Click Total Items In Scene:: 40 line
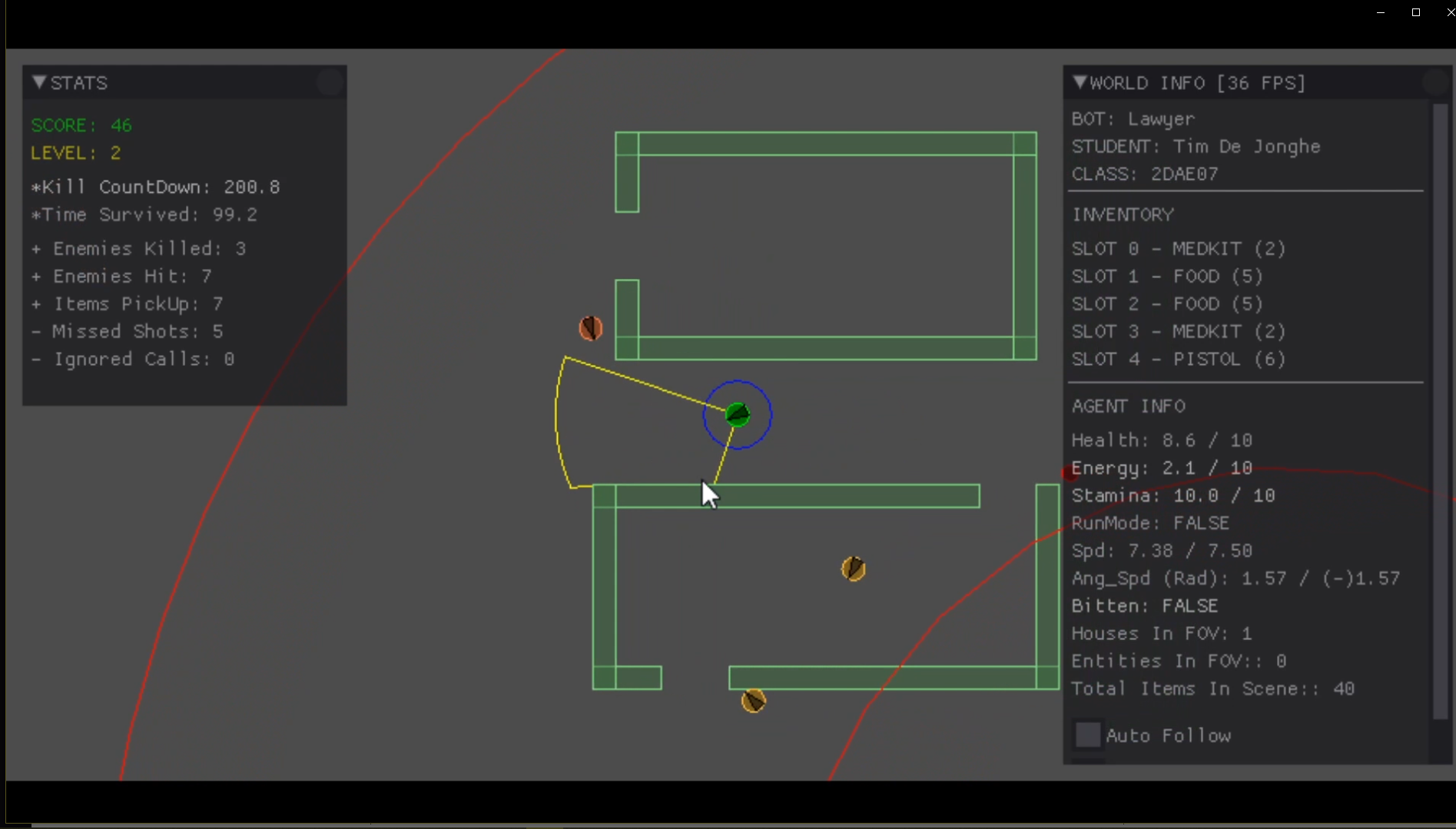1456x829 pixels. [x=1213, y=689]
